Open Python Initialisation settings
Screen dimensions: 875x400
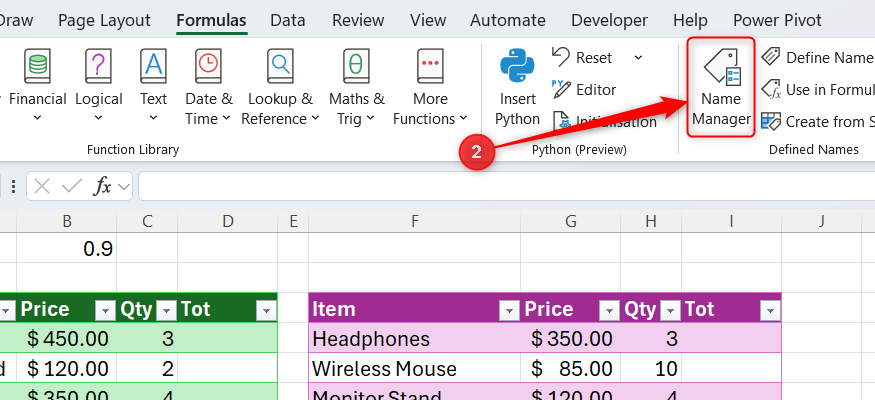605,122
